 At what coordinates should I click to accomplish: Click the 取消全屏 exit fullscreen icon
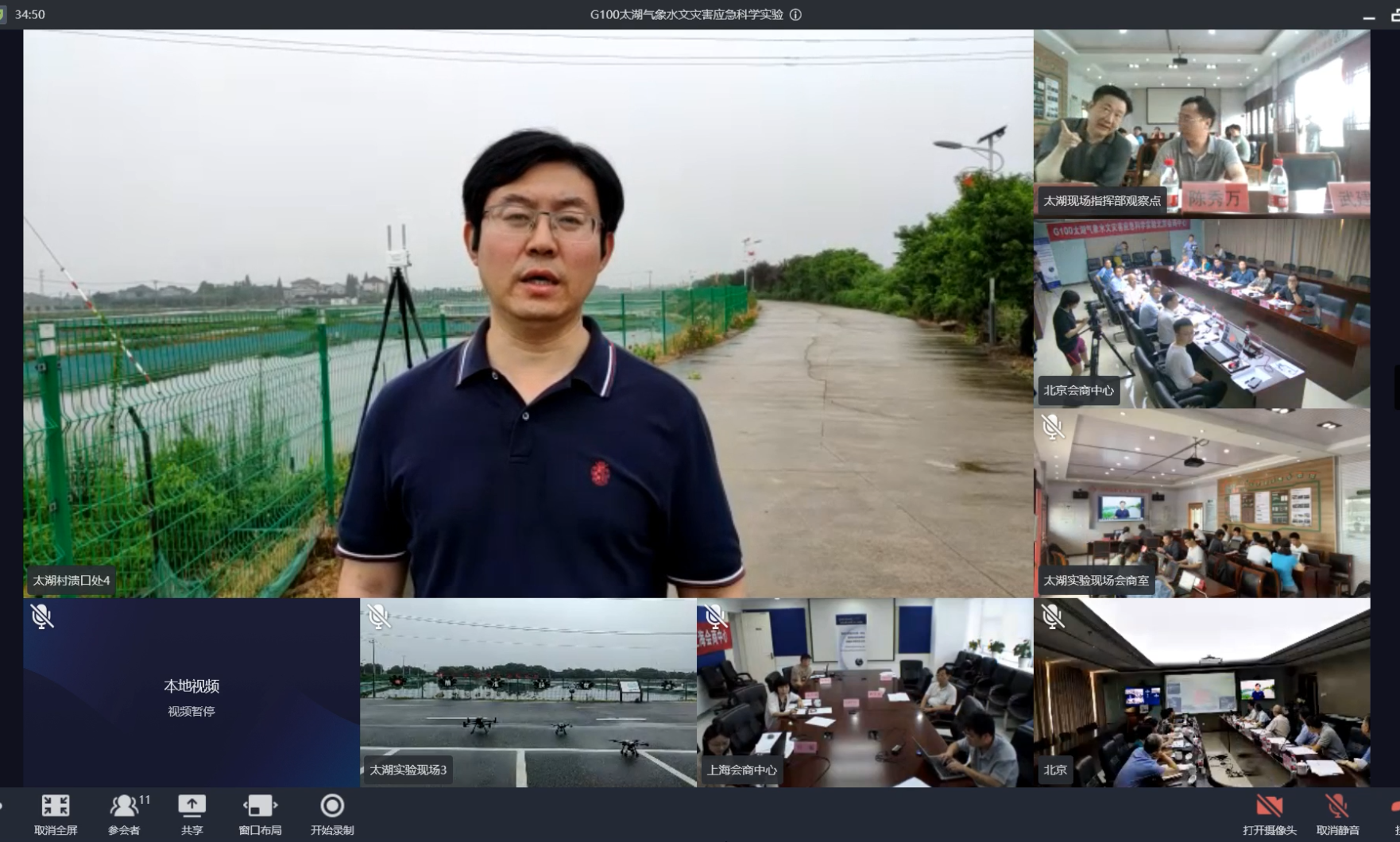click(56, 806)
